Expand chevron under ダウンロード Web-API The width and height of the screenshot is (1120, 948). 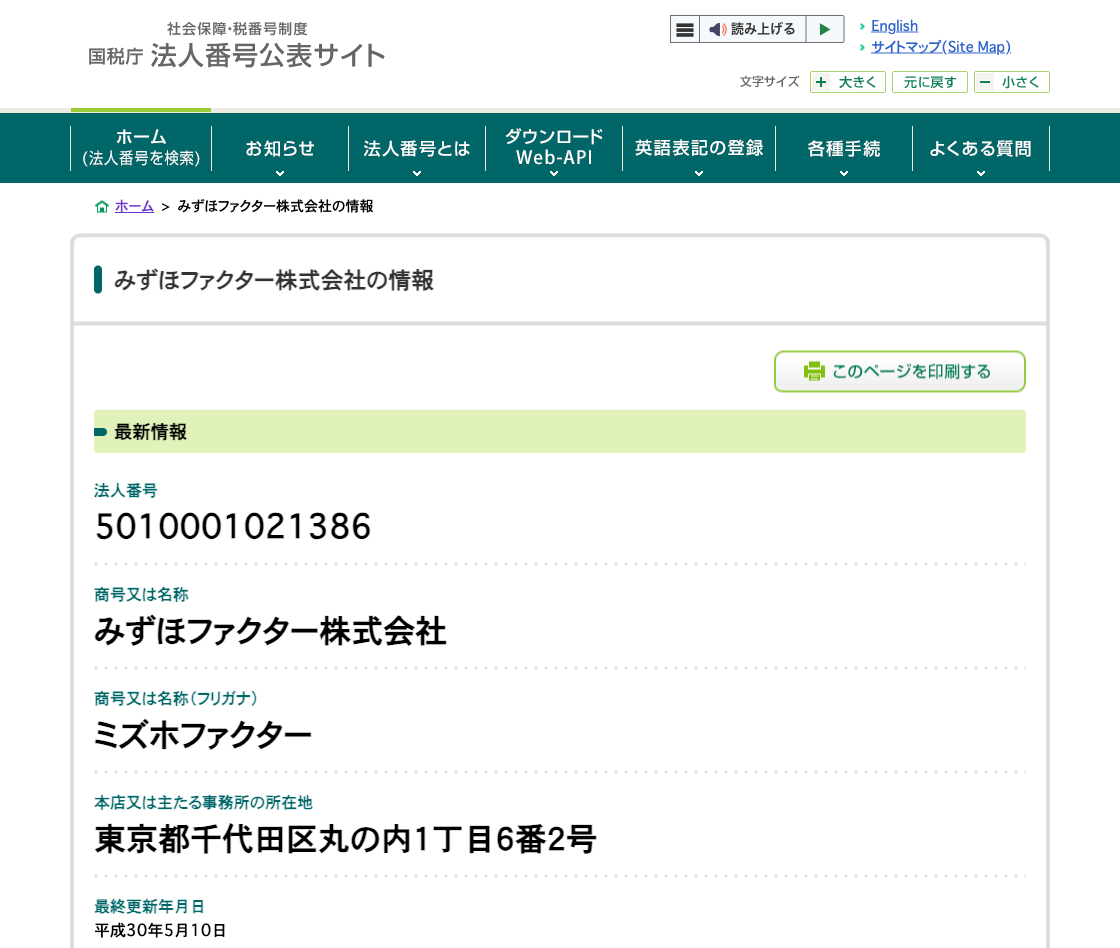click(554, 173)
